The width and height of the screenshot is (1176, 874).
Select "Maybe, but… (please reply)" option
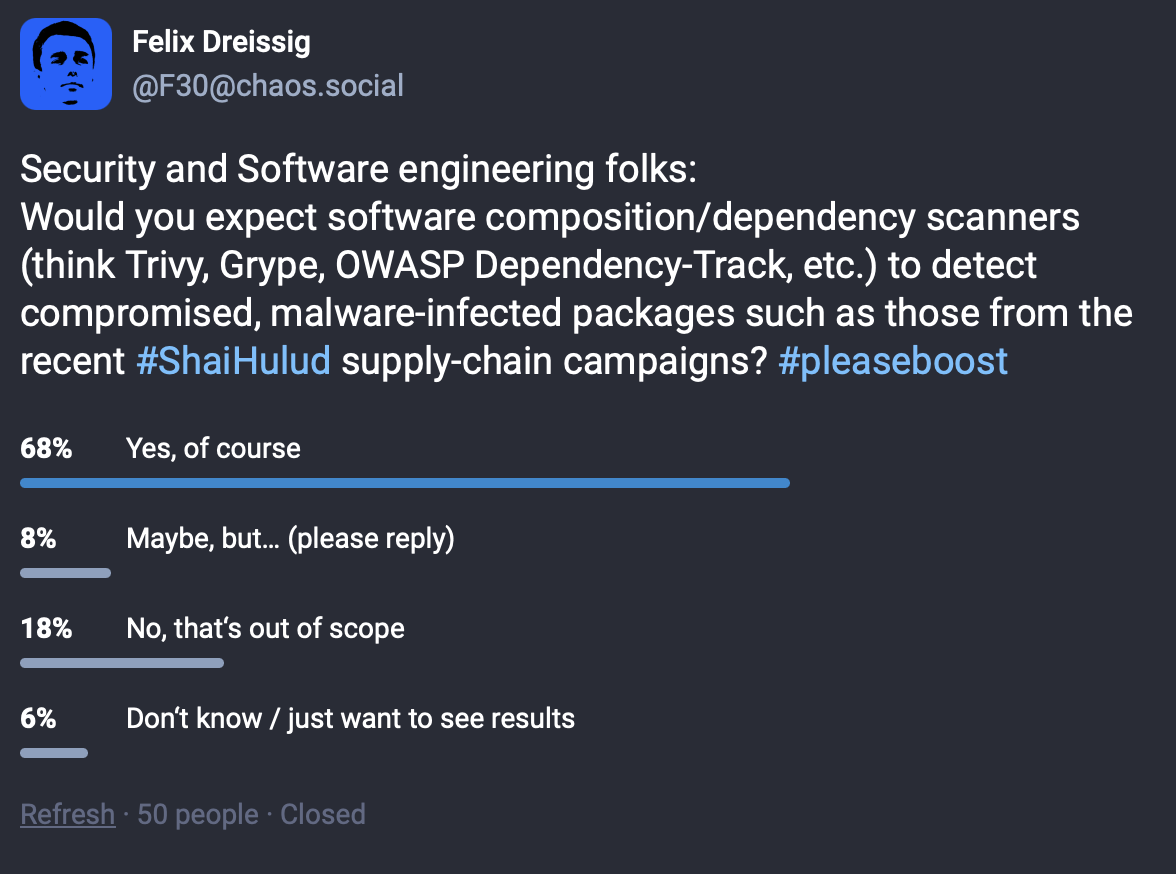click(290, 539)
